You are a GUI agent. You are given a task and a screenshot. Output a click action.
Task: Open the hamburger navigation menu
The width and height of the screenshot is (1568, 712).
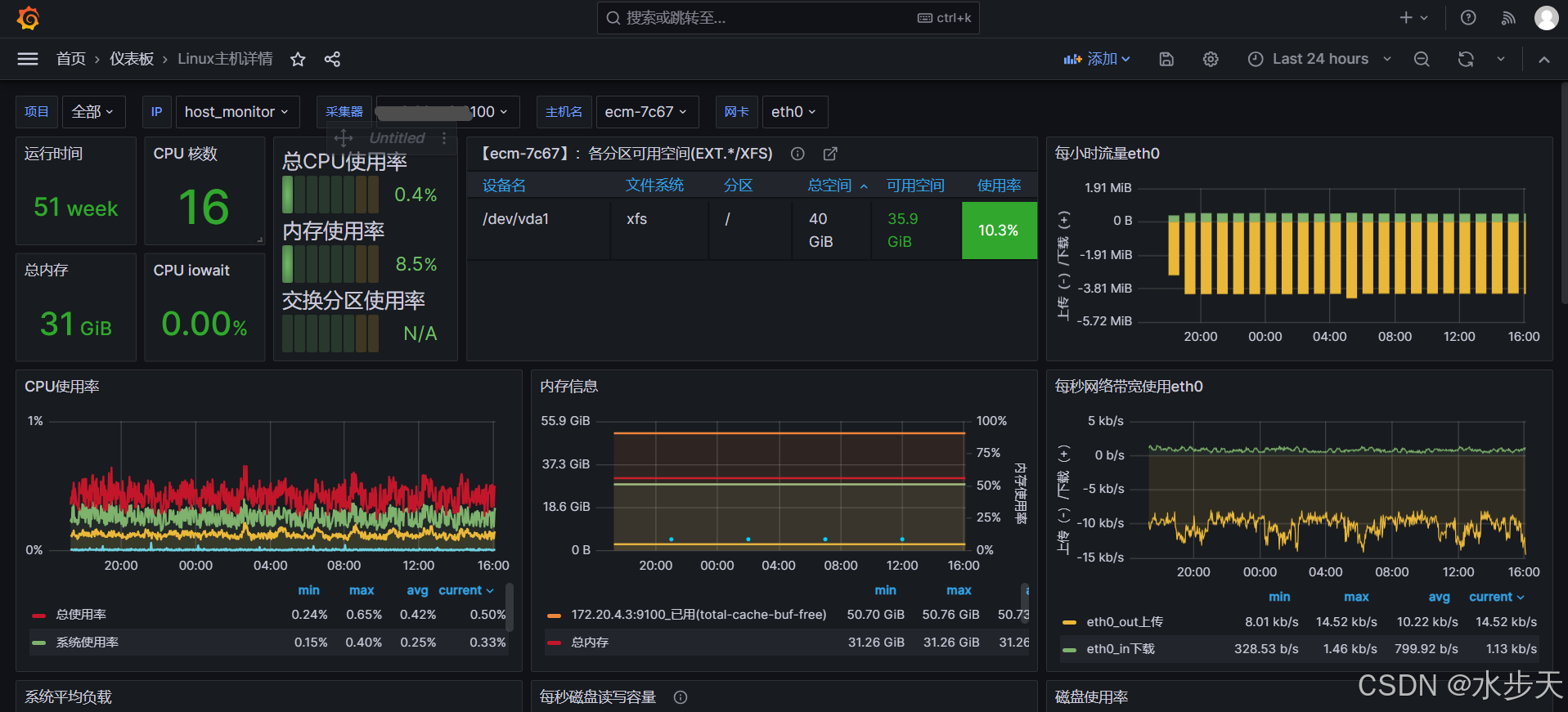(28, 59)
